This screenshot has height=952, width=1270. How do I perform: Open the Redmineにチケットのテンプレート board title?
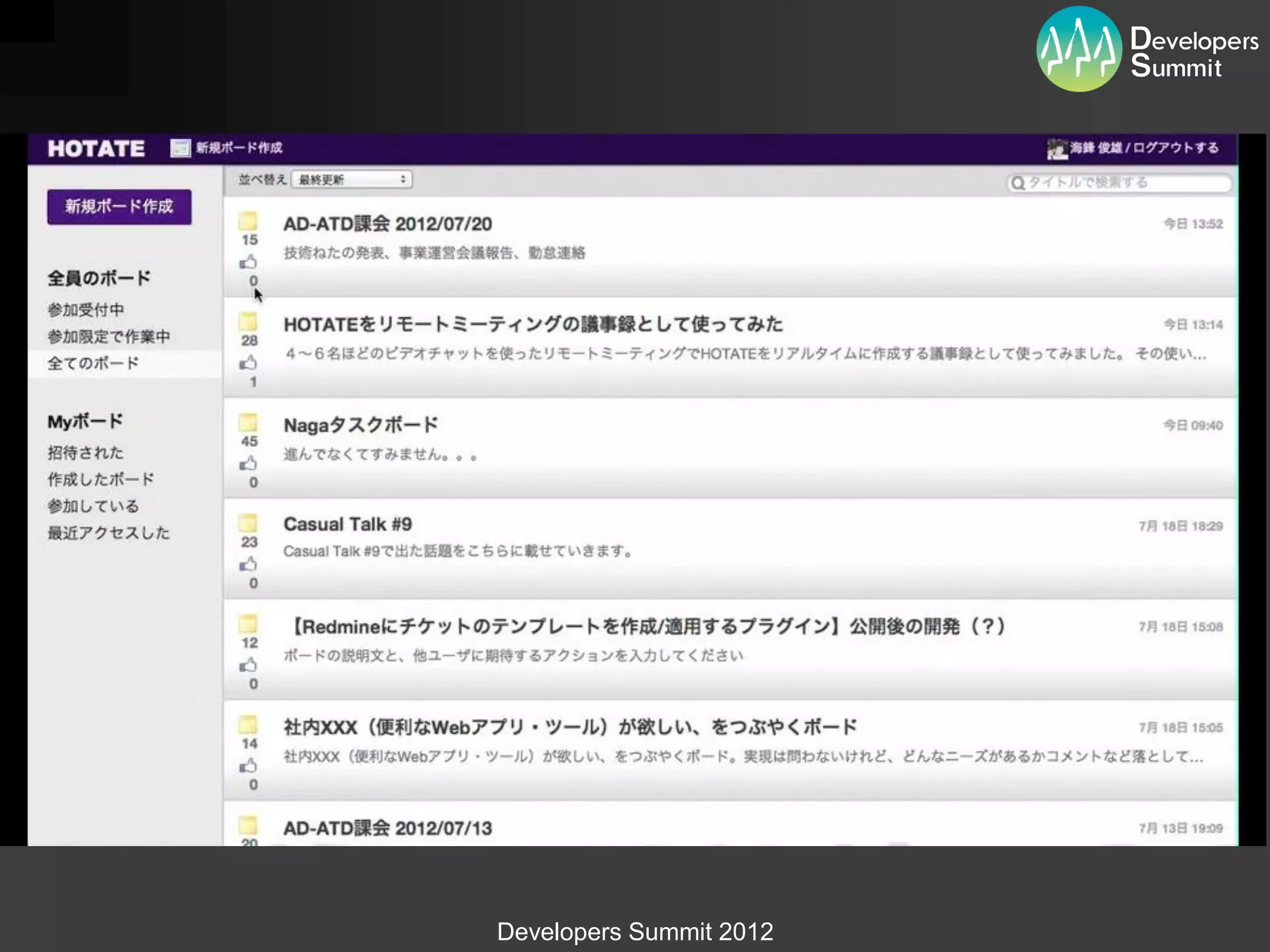(645, 626)
